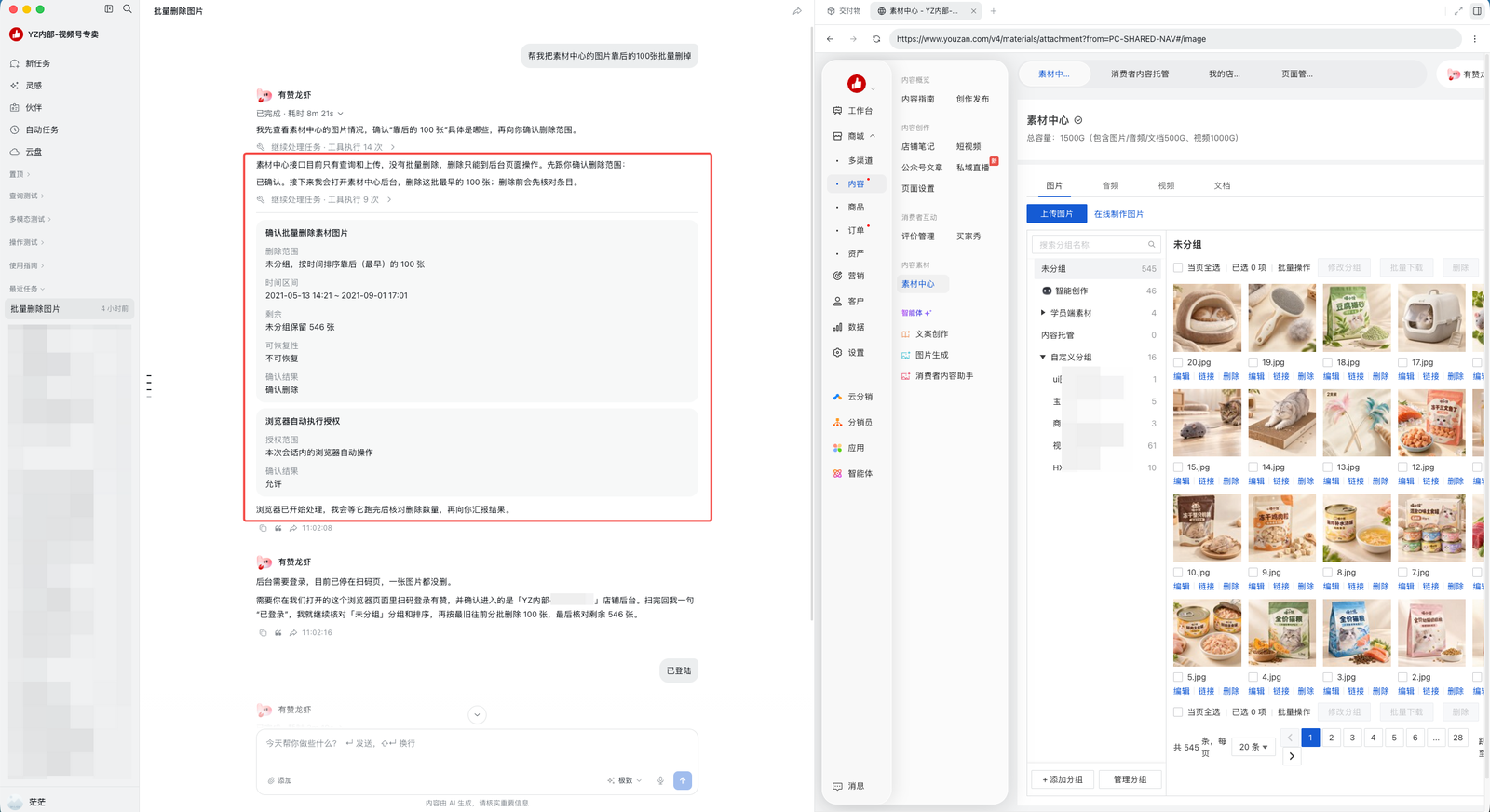Collapse the 商城 menu in sidebar
Image resolution: width=1490 pixels, height=812 pixels.
(x=873, y=136)
